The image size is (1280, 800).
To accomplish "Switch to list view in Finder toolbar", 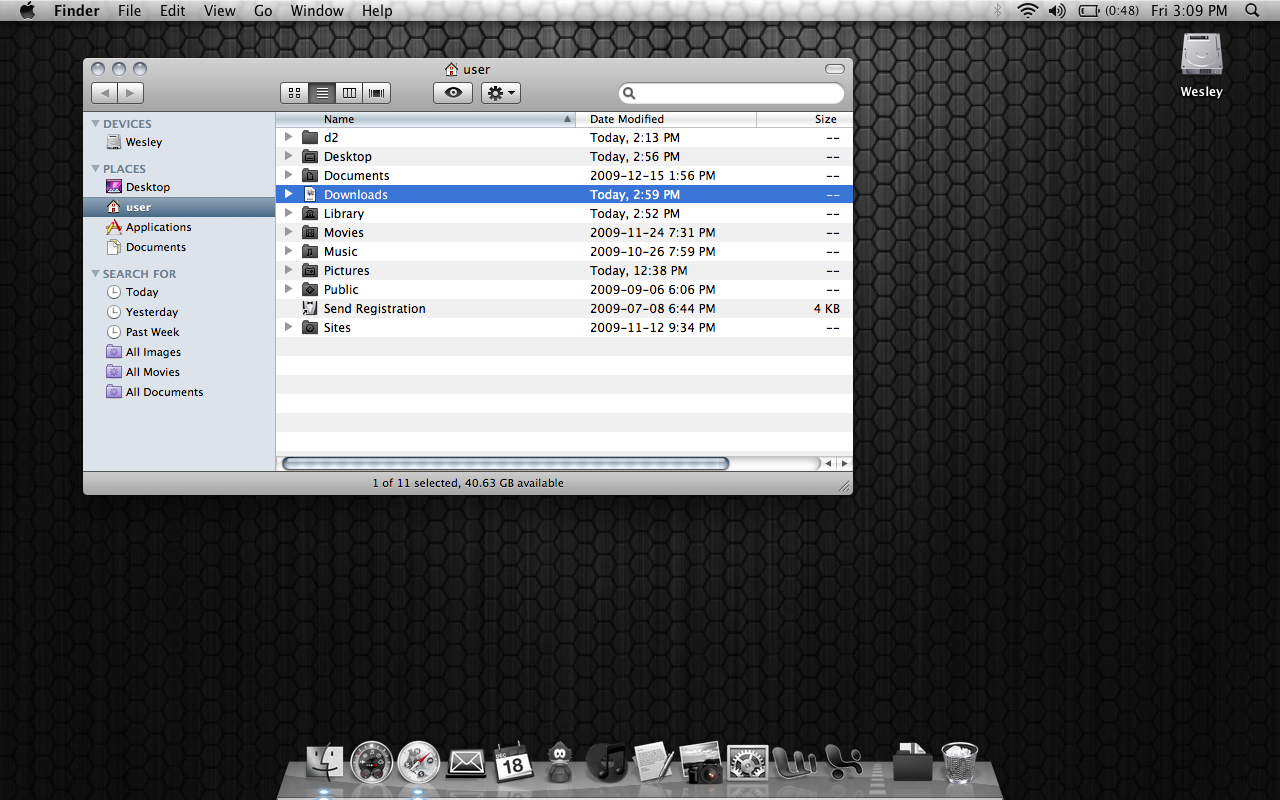I will click(322, 93).
